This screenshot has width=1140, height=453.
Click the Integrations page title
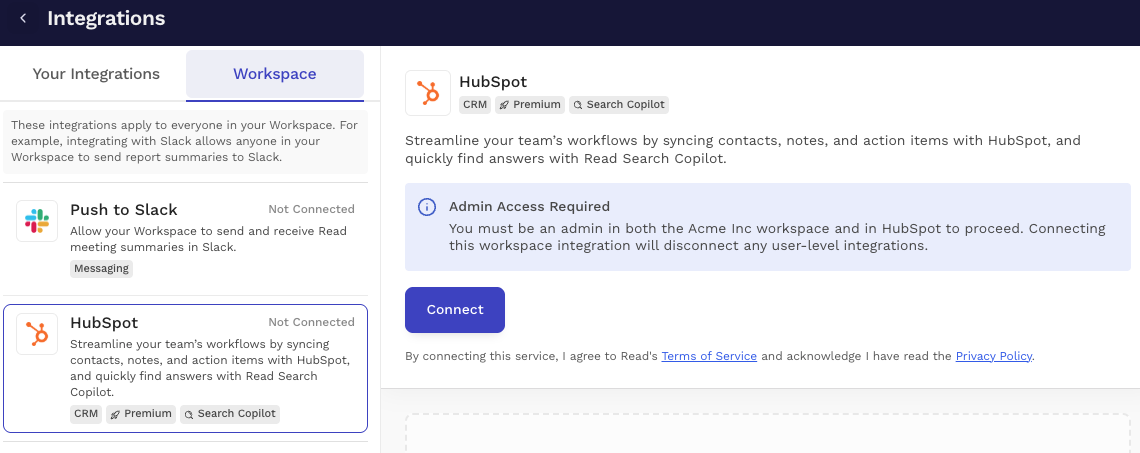pos(106,18)
